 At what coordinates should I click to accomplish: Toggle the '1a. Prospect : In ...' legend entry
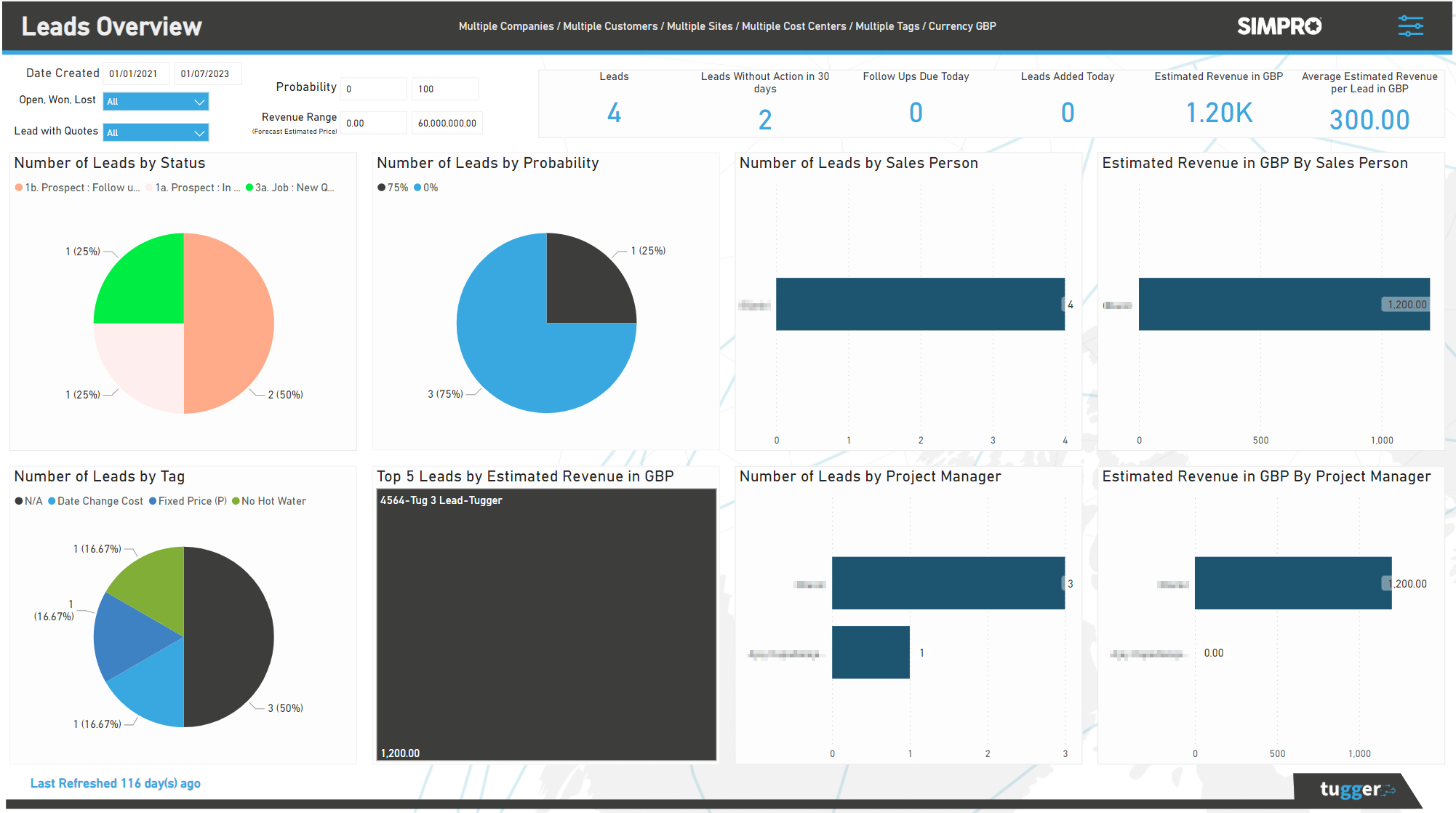[193, 188]
